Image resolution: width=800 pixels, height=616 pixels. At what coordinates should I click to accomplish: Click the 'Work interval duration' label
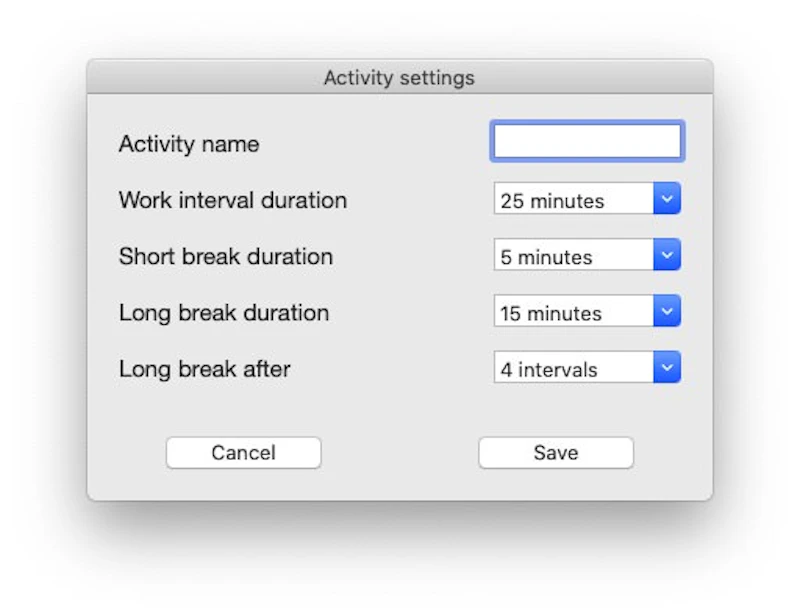click(233, 200)
